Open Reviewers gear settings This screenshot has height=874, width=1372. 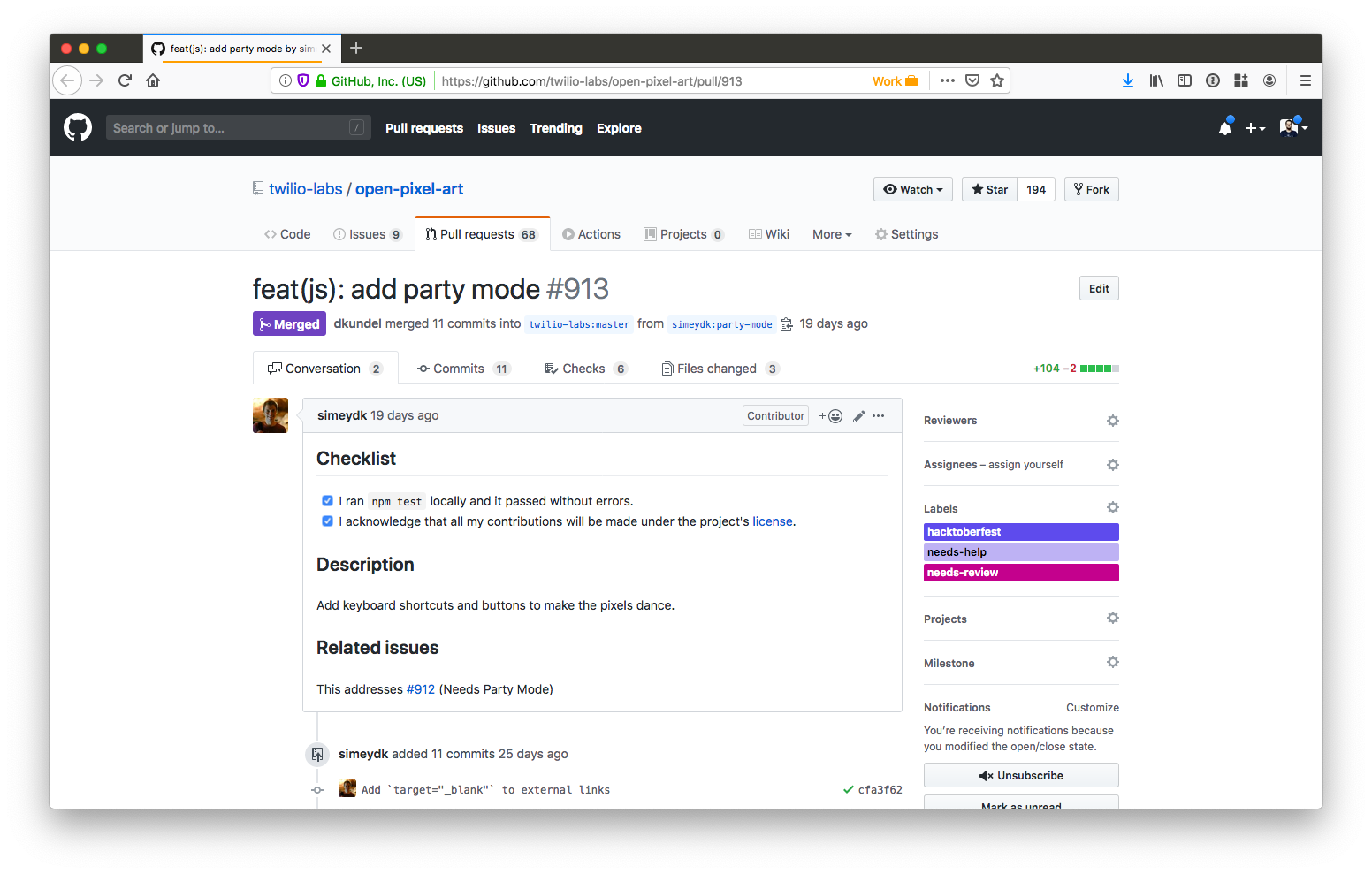click(x=1113, y=421)
